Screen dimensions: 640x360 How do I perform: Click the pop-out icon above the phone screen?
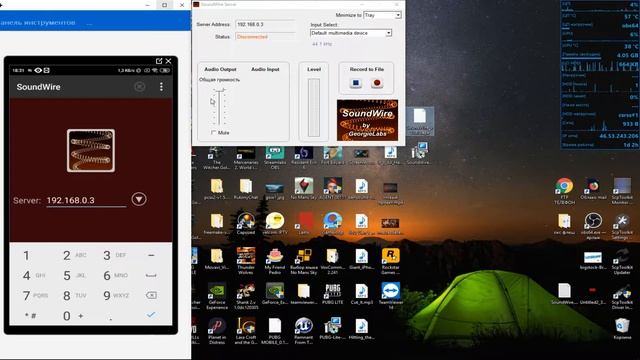coord(159,61)
